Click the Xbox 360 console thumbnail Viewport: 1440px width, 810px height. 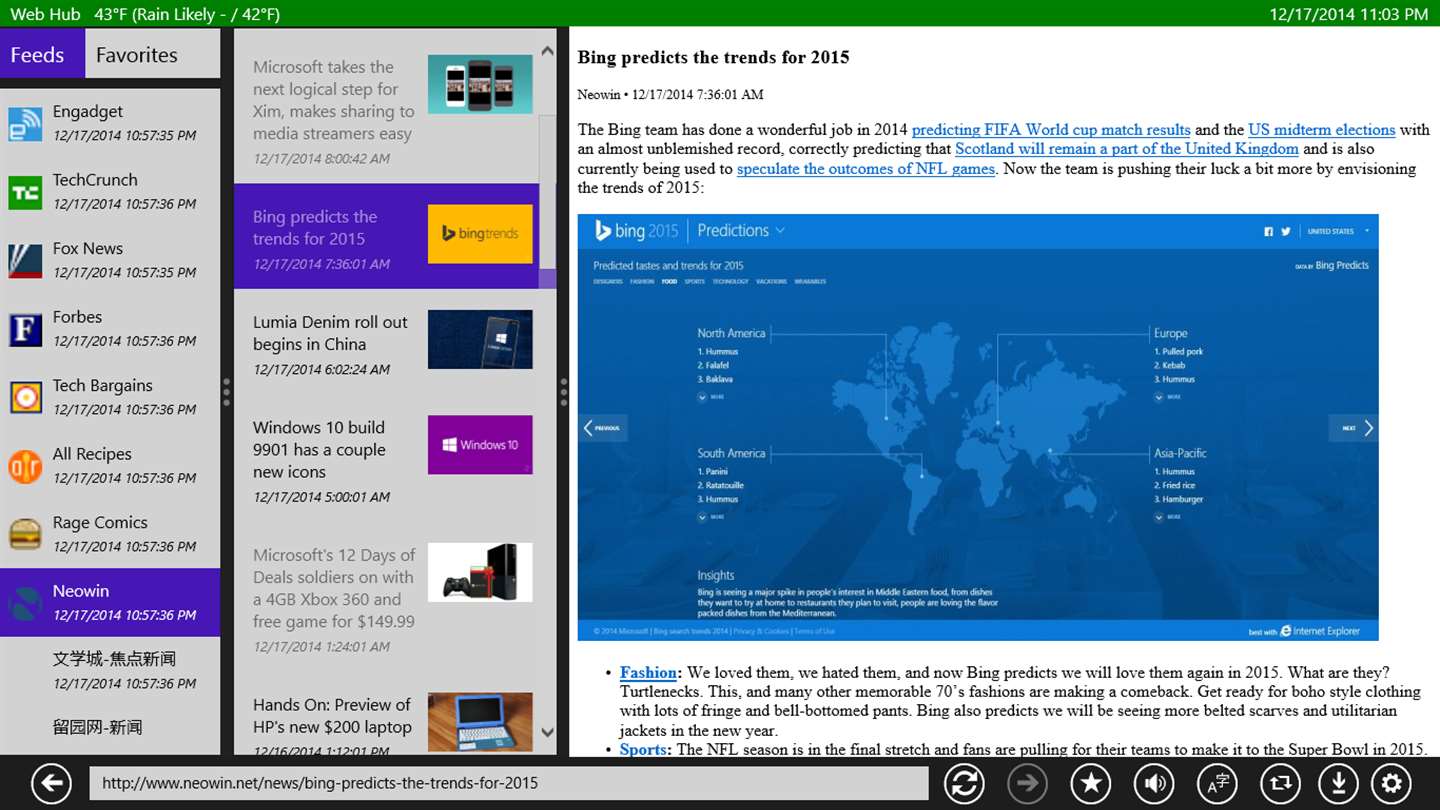point(480,572)
